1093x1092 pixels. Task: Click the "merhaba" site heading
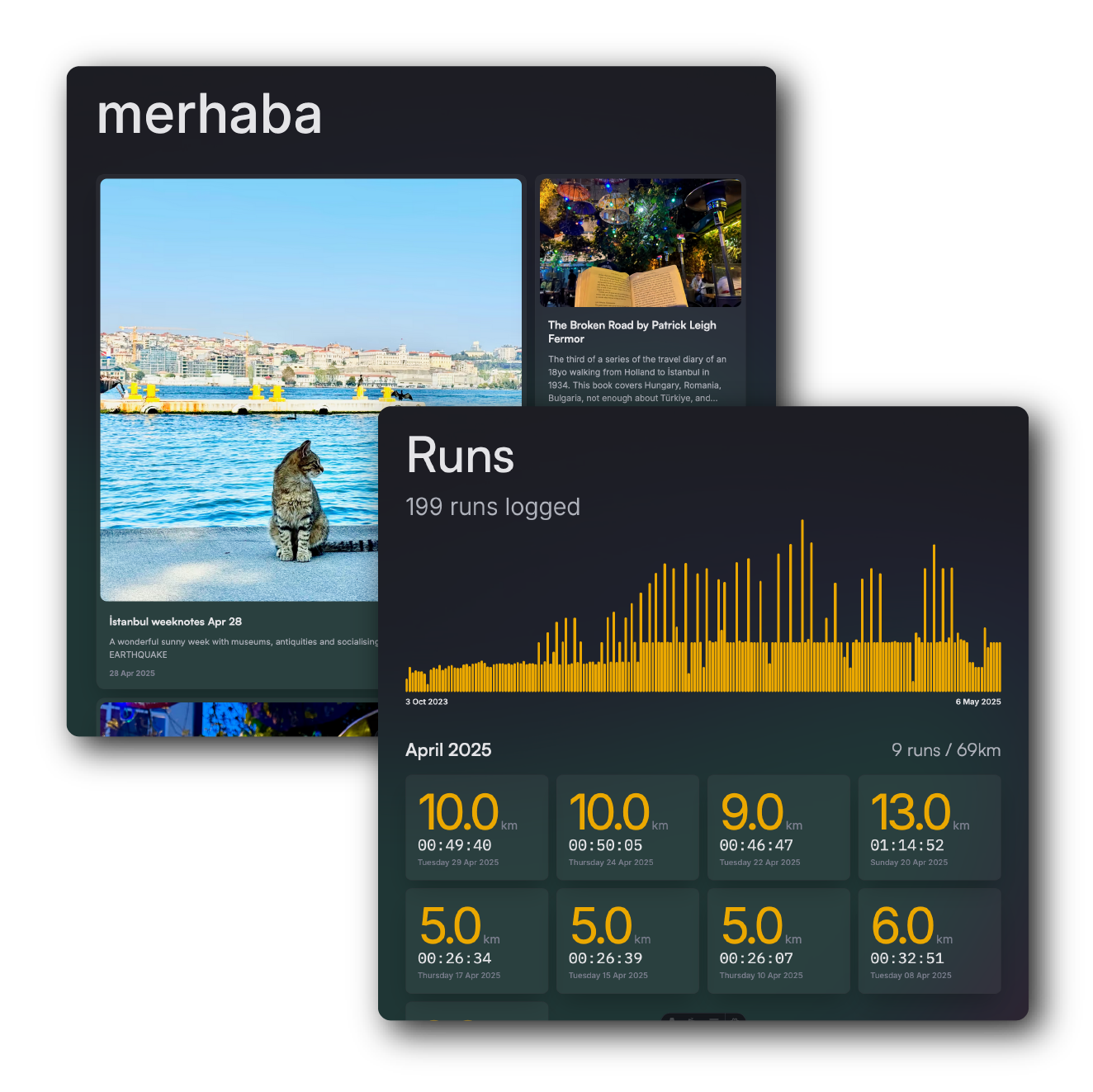tap(209, 115)
